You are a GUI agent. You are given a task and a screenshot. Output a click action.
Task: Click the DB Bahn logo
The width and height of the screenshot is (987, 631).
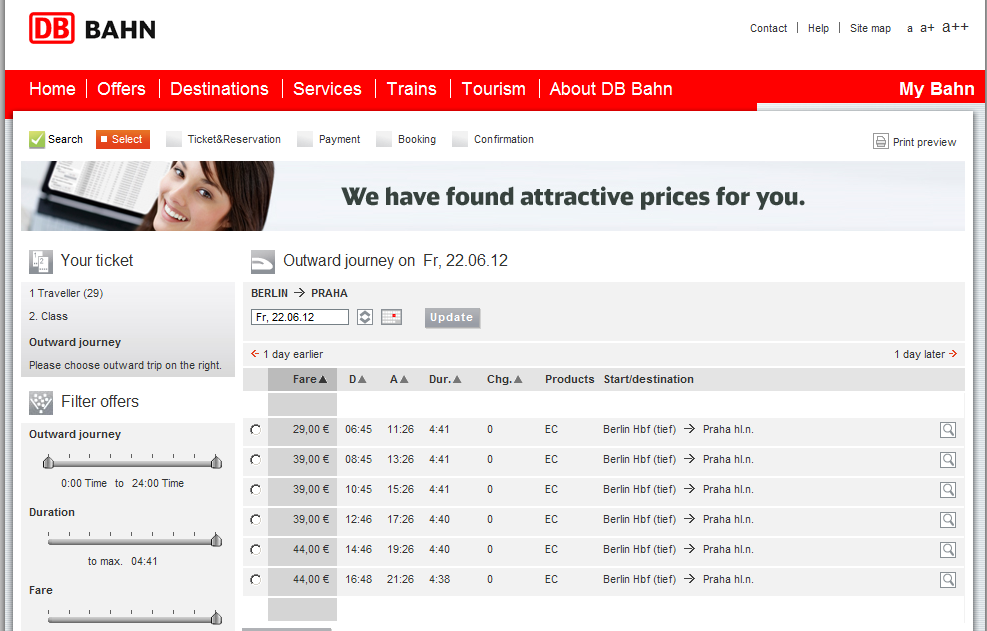pos(93,29)
